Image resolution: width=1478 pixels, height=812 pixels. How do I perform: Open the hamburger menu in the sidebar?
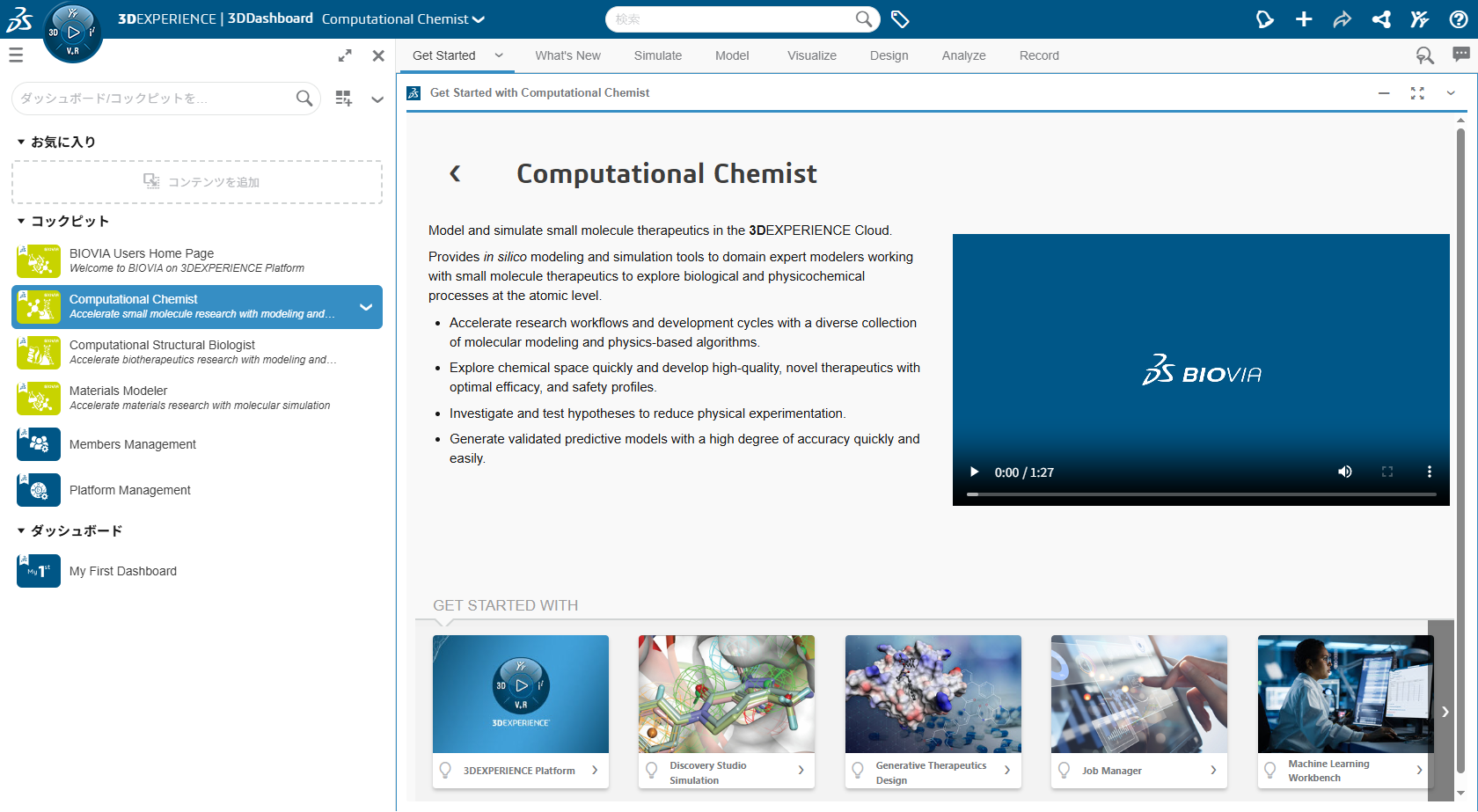pyautogui.click(x=16, y=55)
